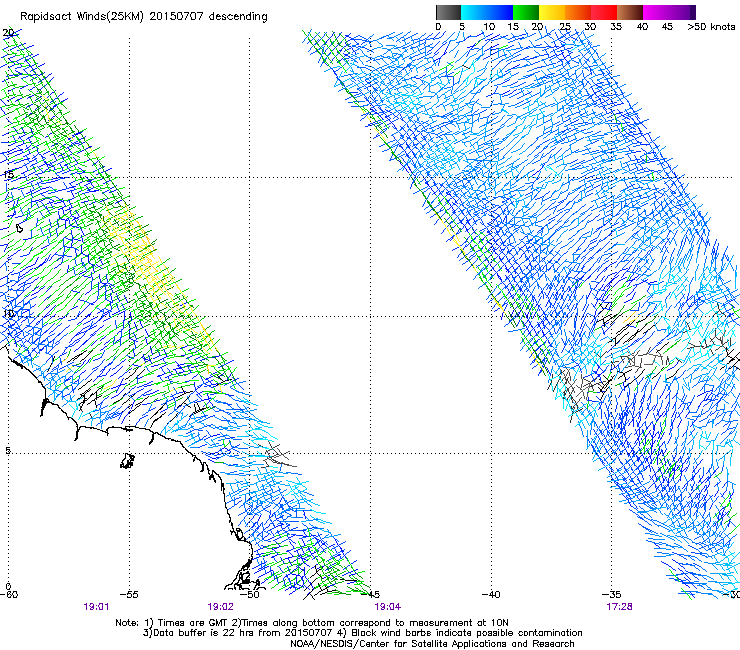Click the gray 0-5 knots color segment
This screenshot has width=740, height=650.
pos(448,12)
